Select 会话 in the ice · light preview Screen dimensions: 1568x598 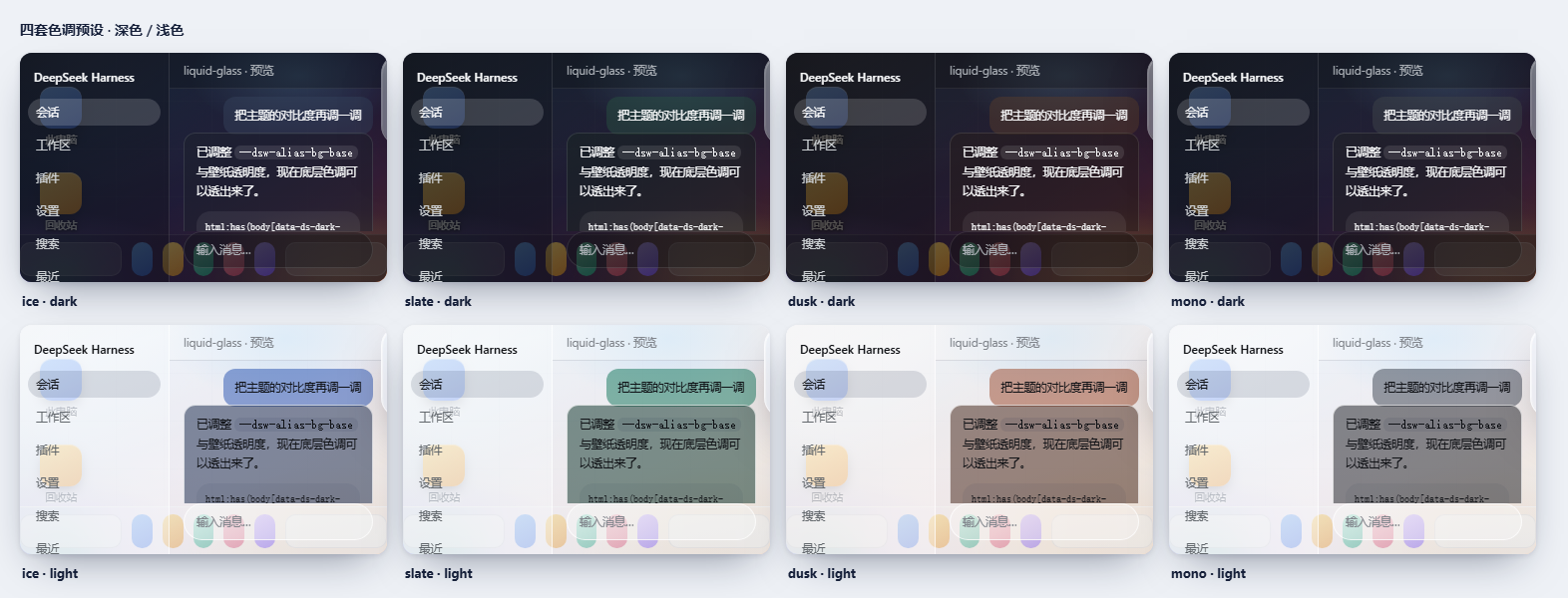[94, 384]
